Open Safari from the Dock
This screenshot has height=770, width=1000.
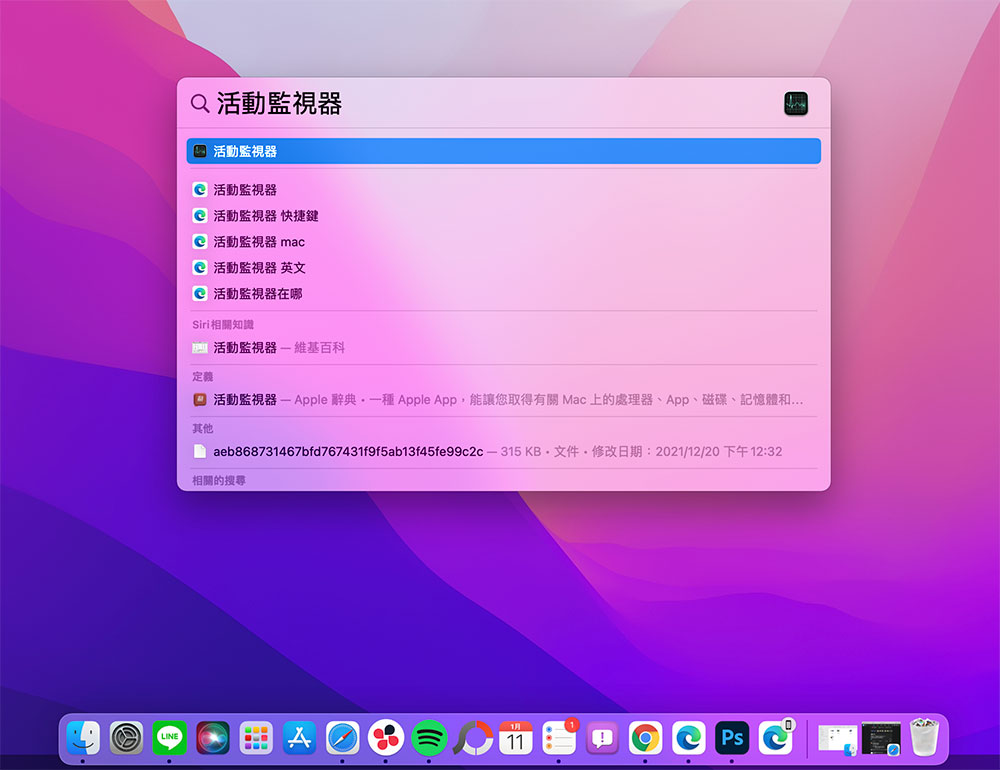[342, 738]
